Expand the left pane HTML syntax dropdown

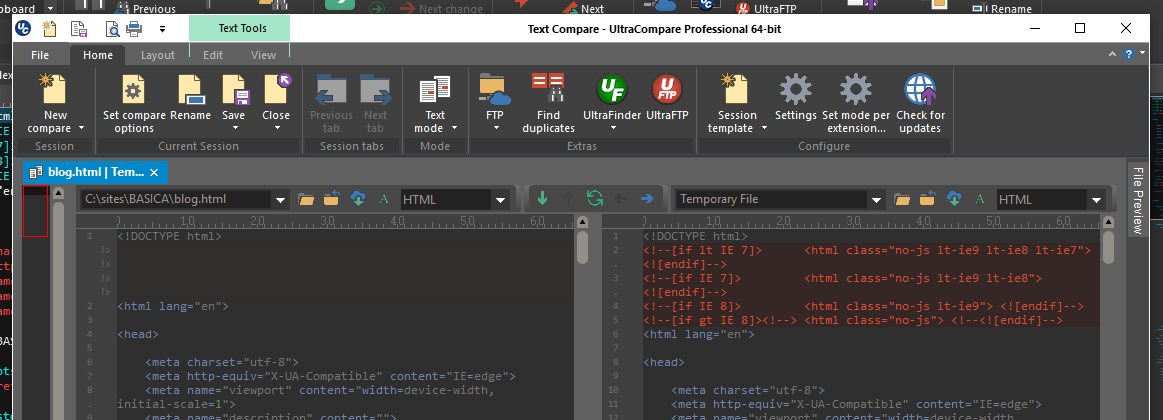(x=500, y=199)
